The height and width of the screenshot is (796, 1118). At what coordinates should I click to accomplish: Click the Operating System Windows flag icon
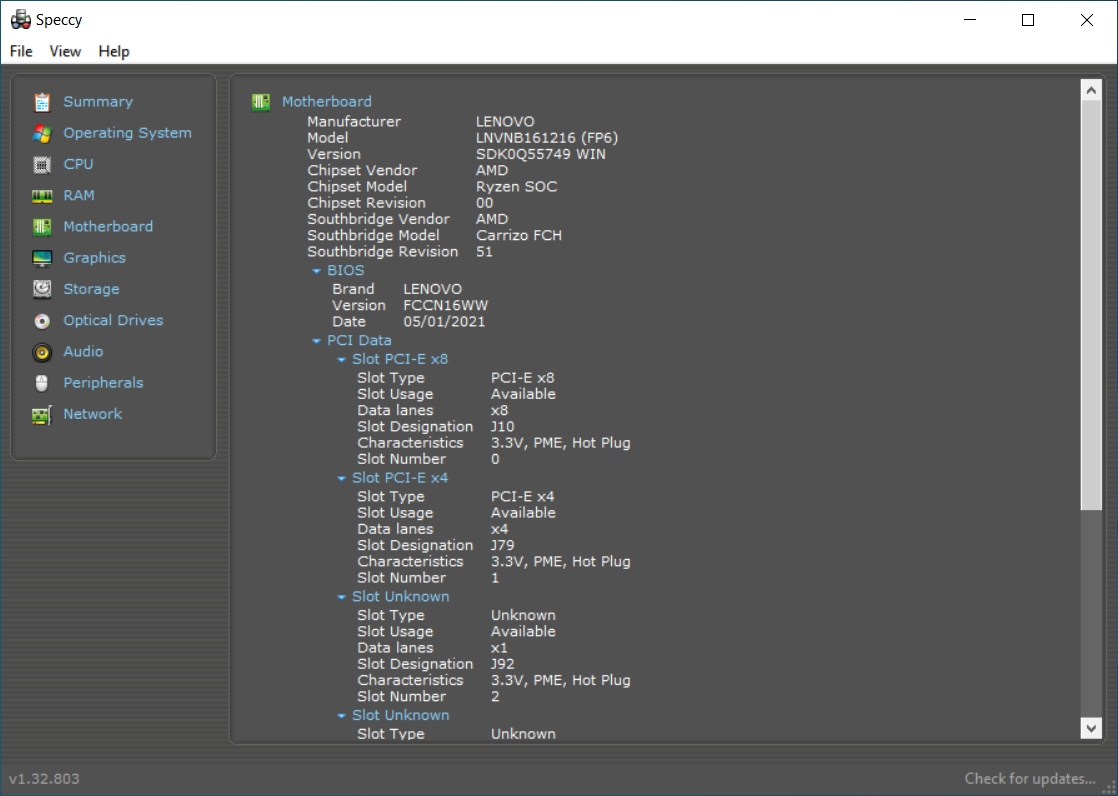(x=42, y=133)
